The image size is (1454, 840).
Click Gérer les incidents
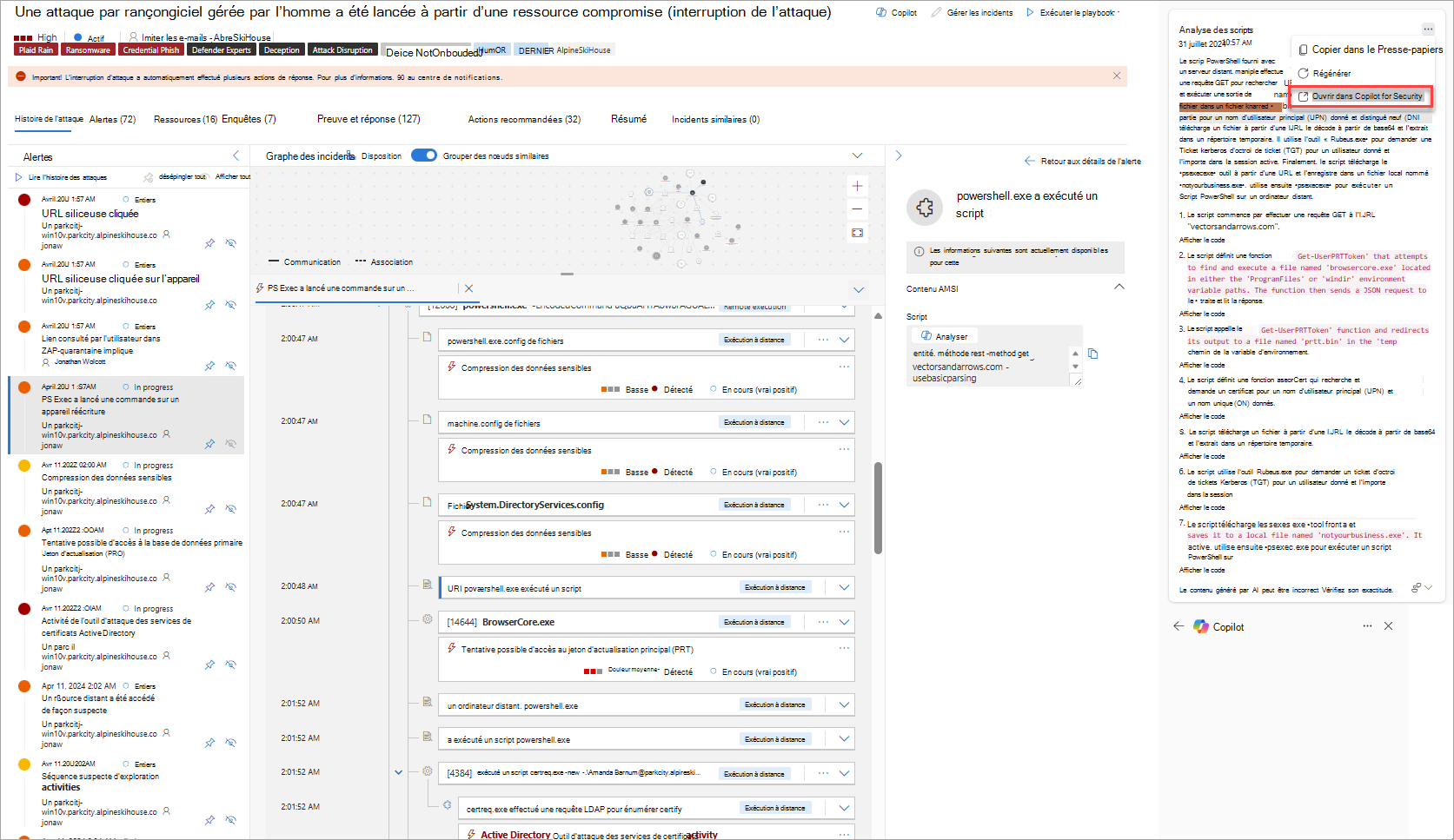pos(972,13)
